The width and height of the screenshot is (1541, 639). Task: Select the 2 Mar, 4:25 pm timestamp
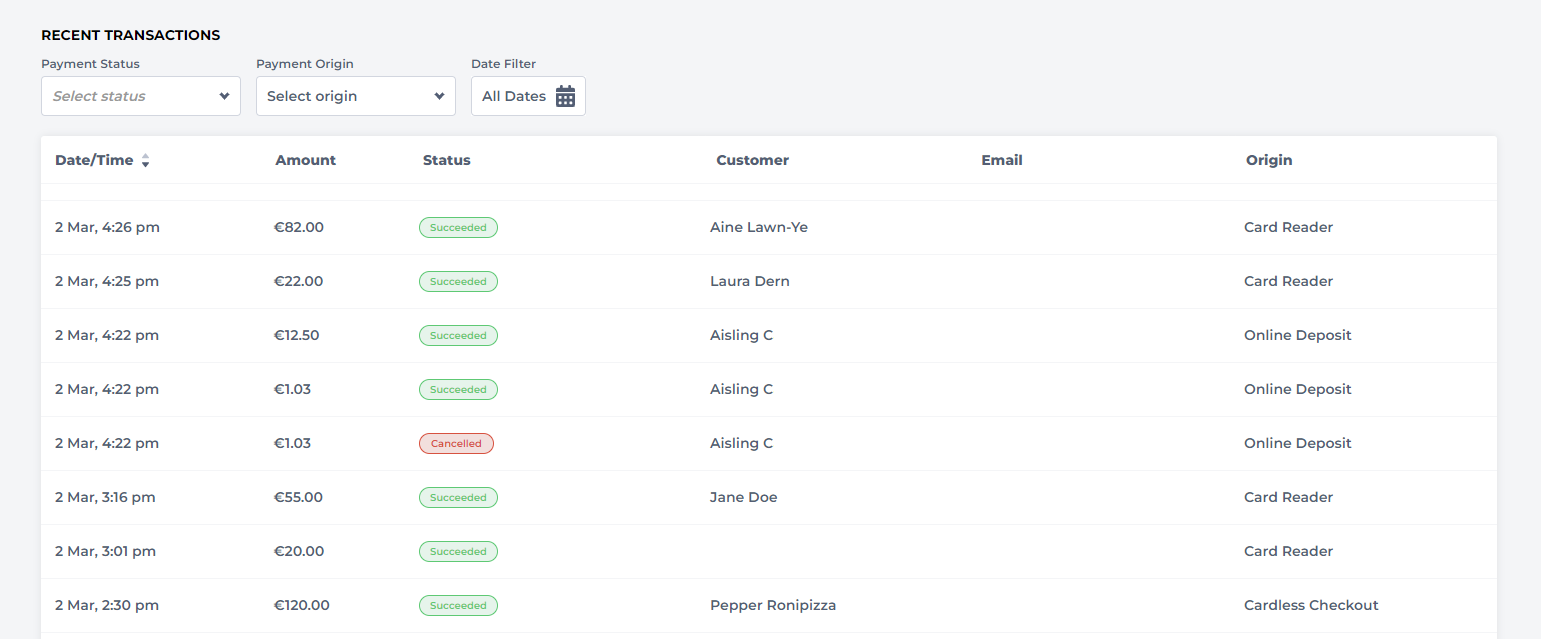(x=107, y=281)
